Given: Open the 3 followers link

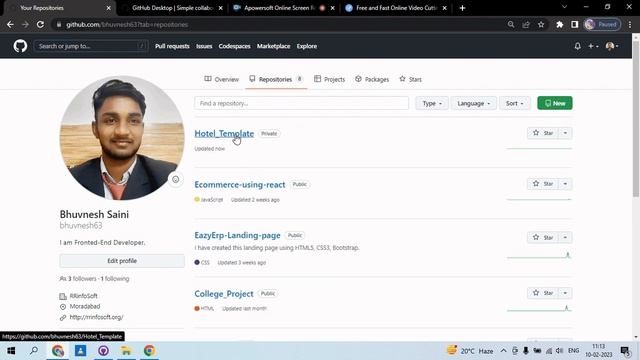Looking at the screenshot, I should coord(82,279).
